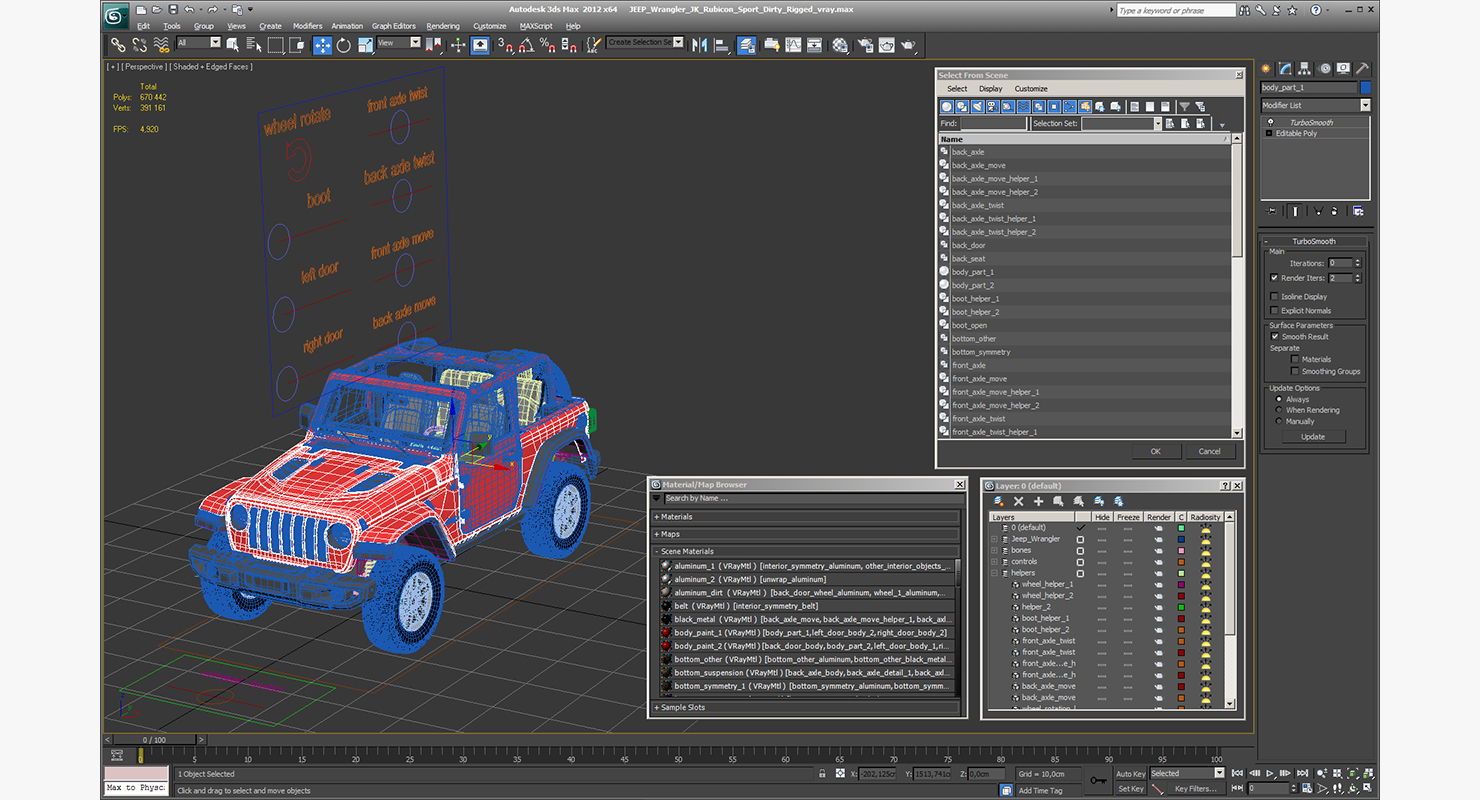Viewport: 1480px width, 800px height.
Task: Activate the Select and Rotate tool
Action: (x=343, y=45)
